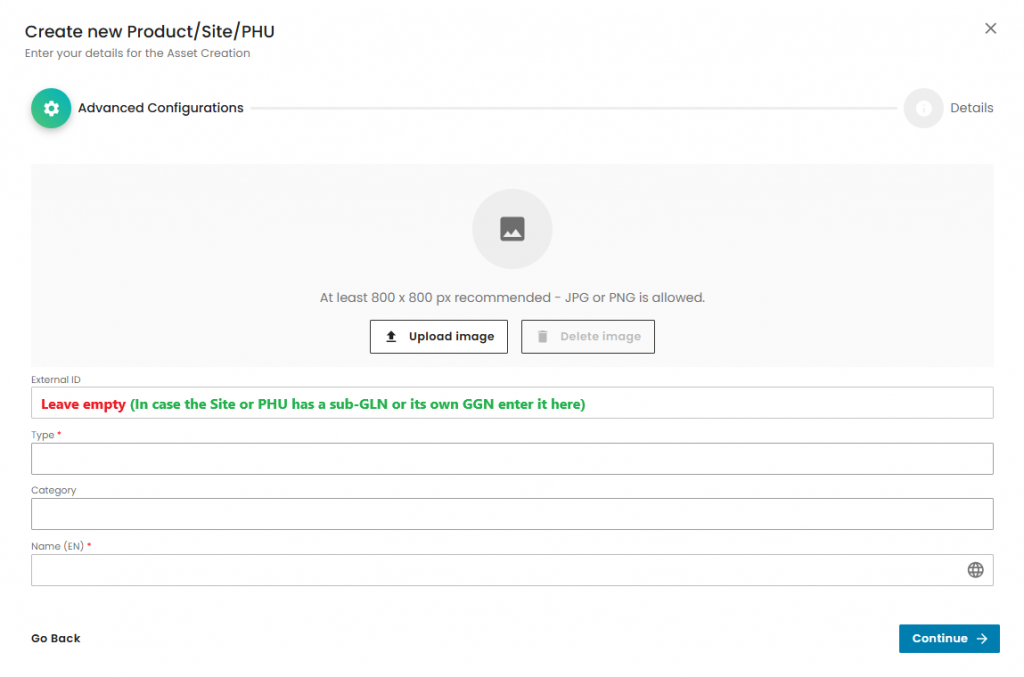Image resolution: width=1024 pixels, height=677 pixels.
Task: Expand the Category selection field
Action: 512,514
